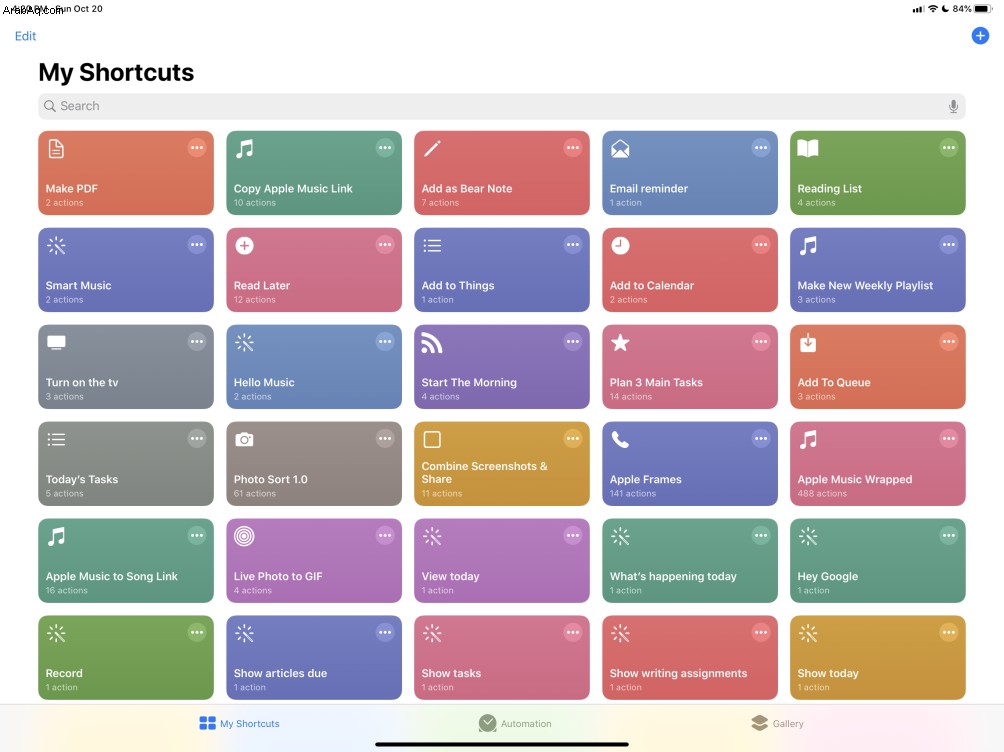Open the options menu for Email reminder
Image resolution: width=1004 pixels, height=752 pixels.
(761, 148)
